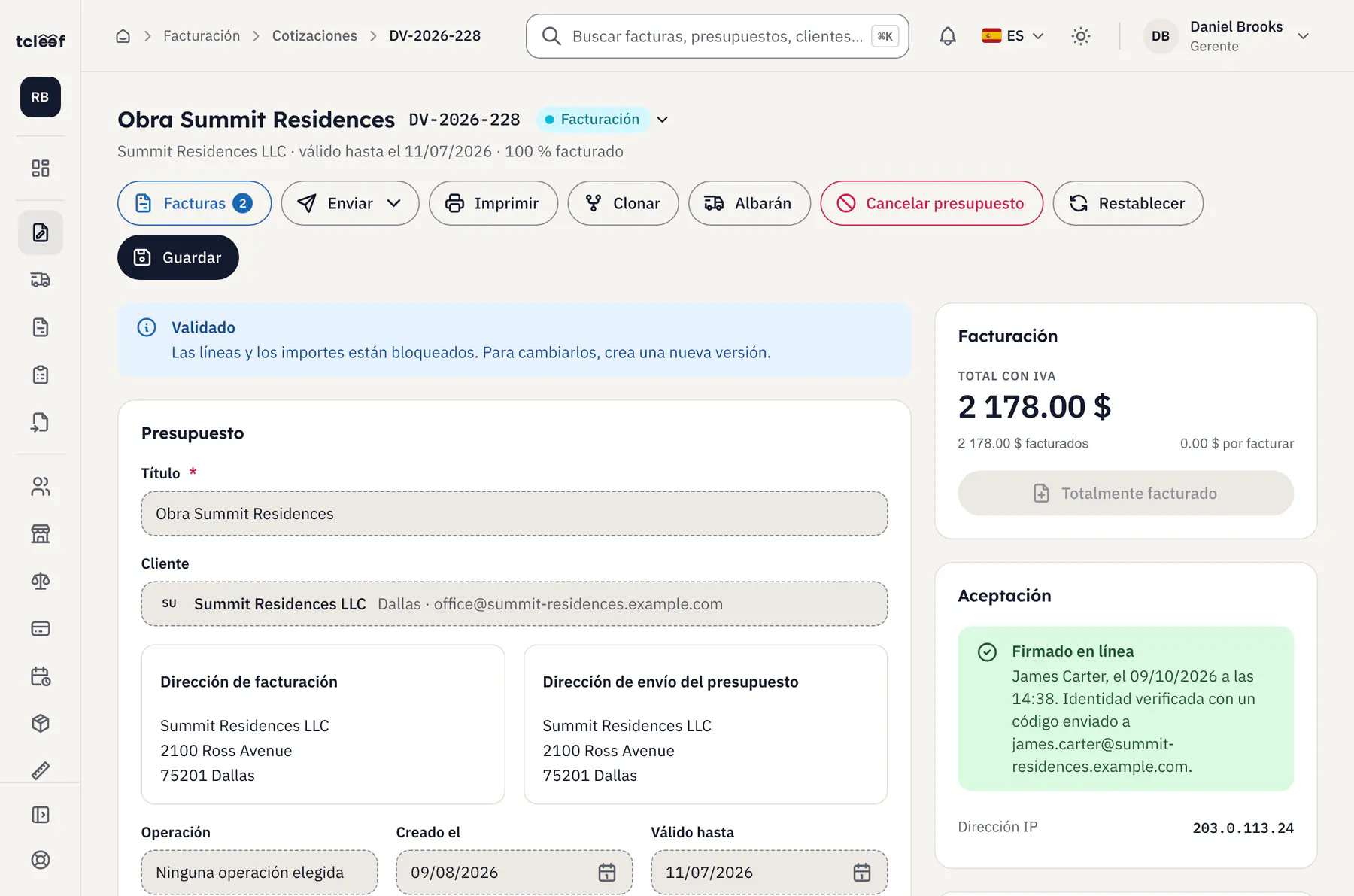Open the clients people sidebar icon
This screenshot has width=1354, height=896.
[x=41, y=487]
